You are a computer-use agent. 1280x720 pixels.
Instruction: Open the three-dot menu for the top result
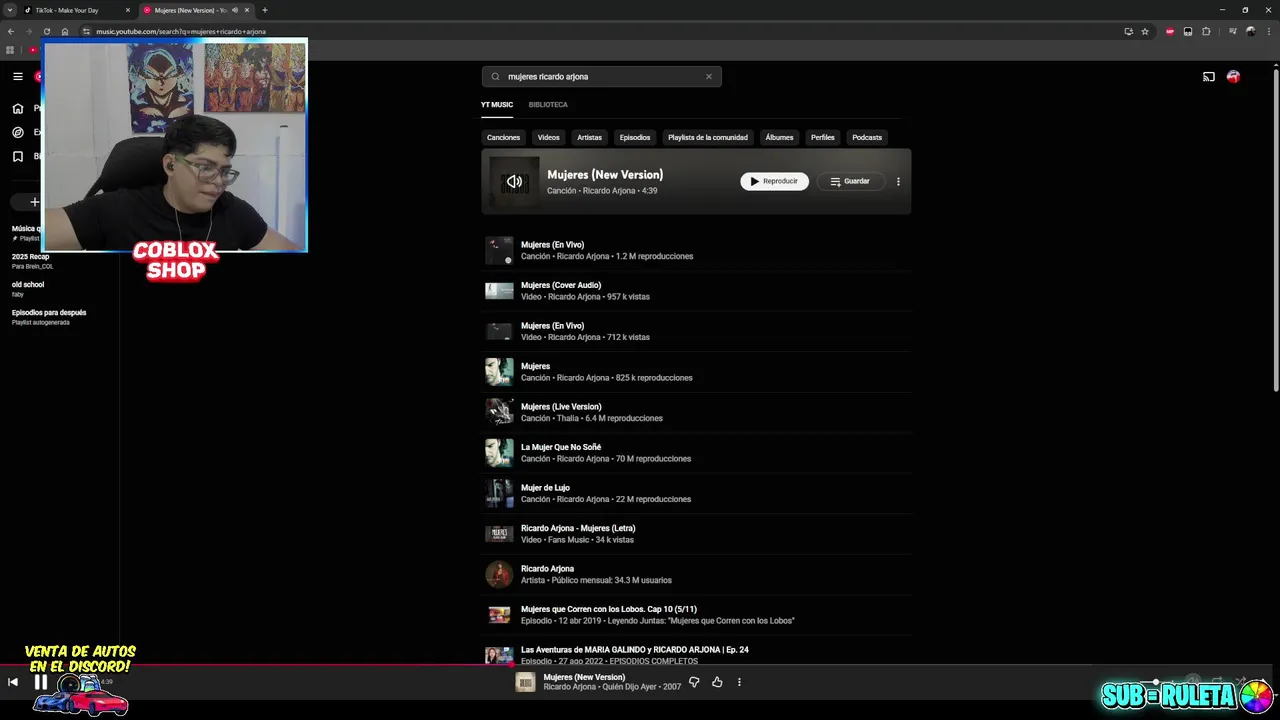898,181
